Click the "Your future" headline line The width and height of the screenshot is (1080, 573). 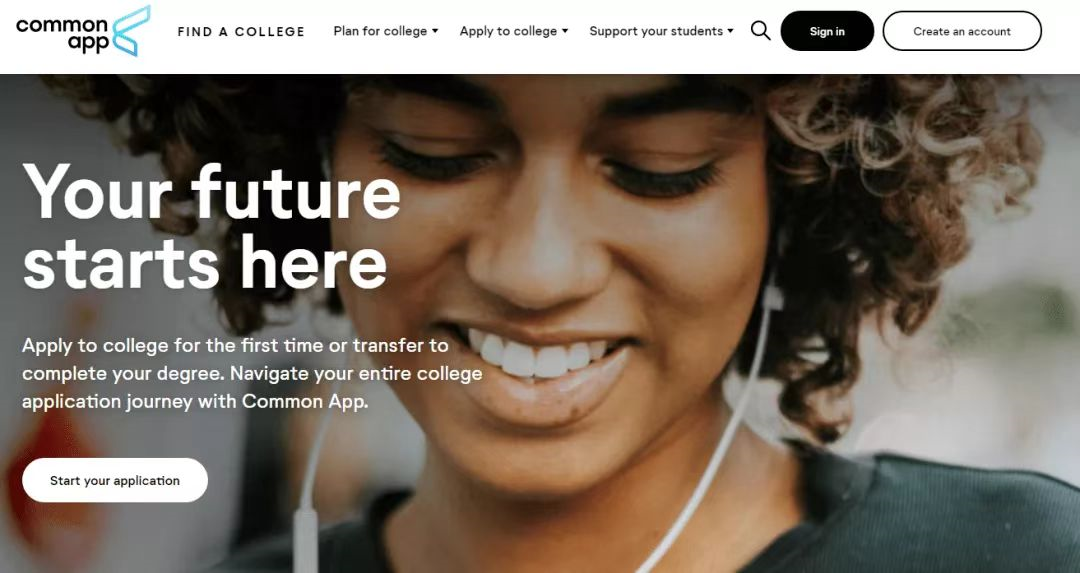(x=211, y=192)
